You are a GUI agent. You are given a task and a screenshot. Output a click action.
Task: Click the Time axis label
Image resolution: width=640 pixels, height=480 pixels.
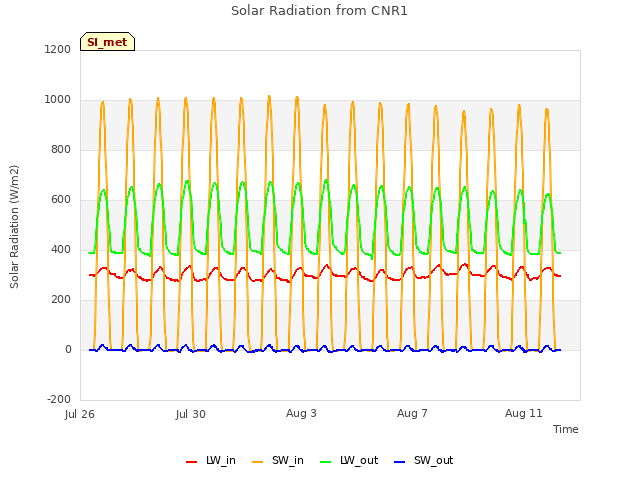tap(565, 429)
